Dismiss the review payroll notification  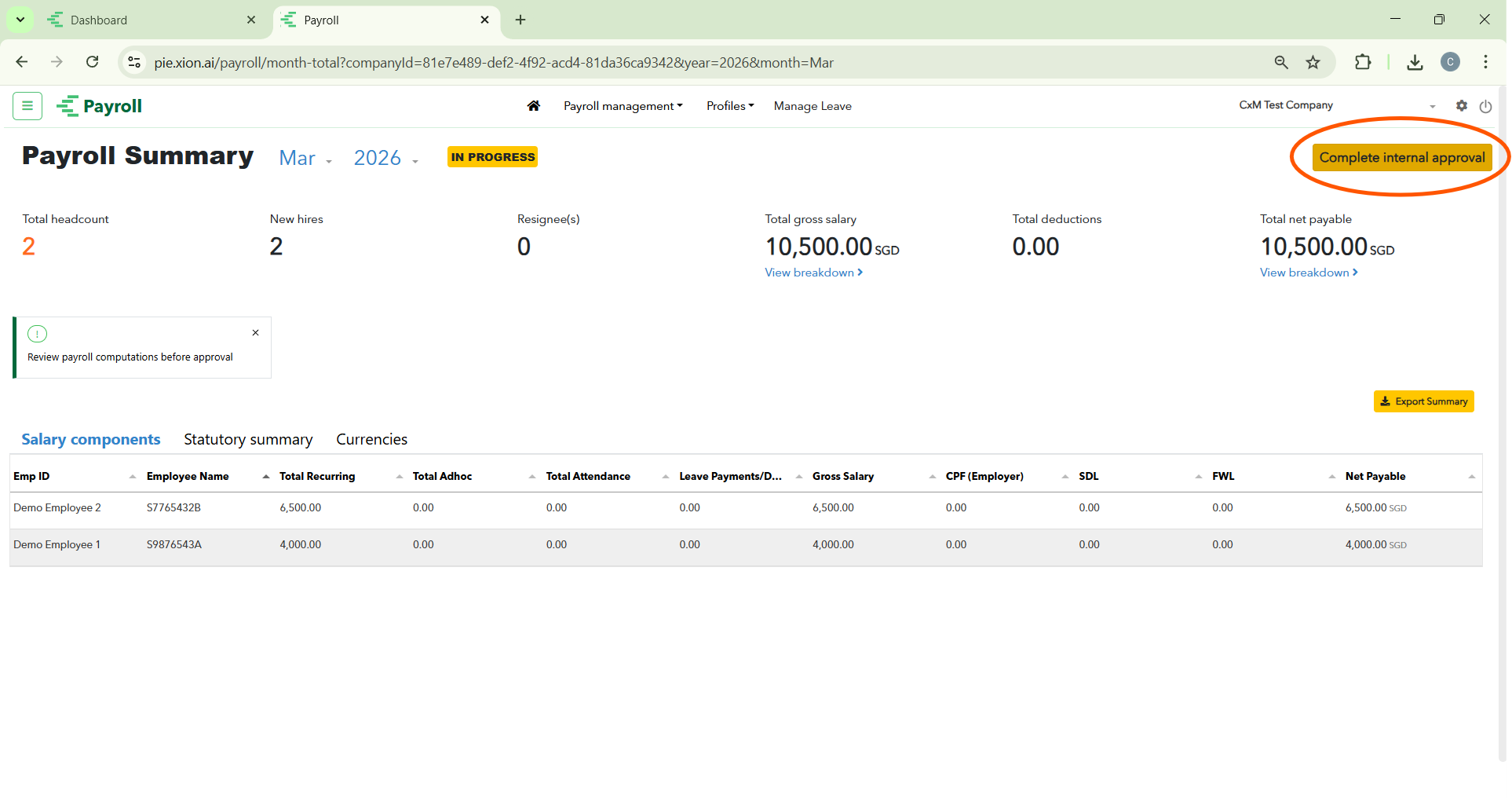pyautogui.click(x=255, y=333)
